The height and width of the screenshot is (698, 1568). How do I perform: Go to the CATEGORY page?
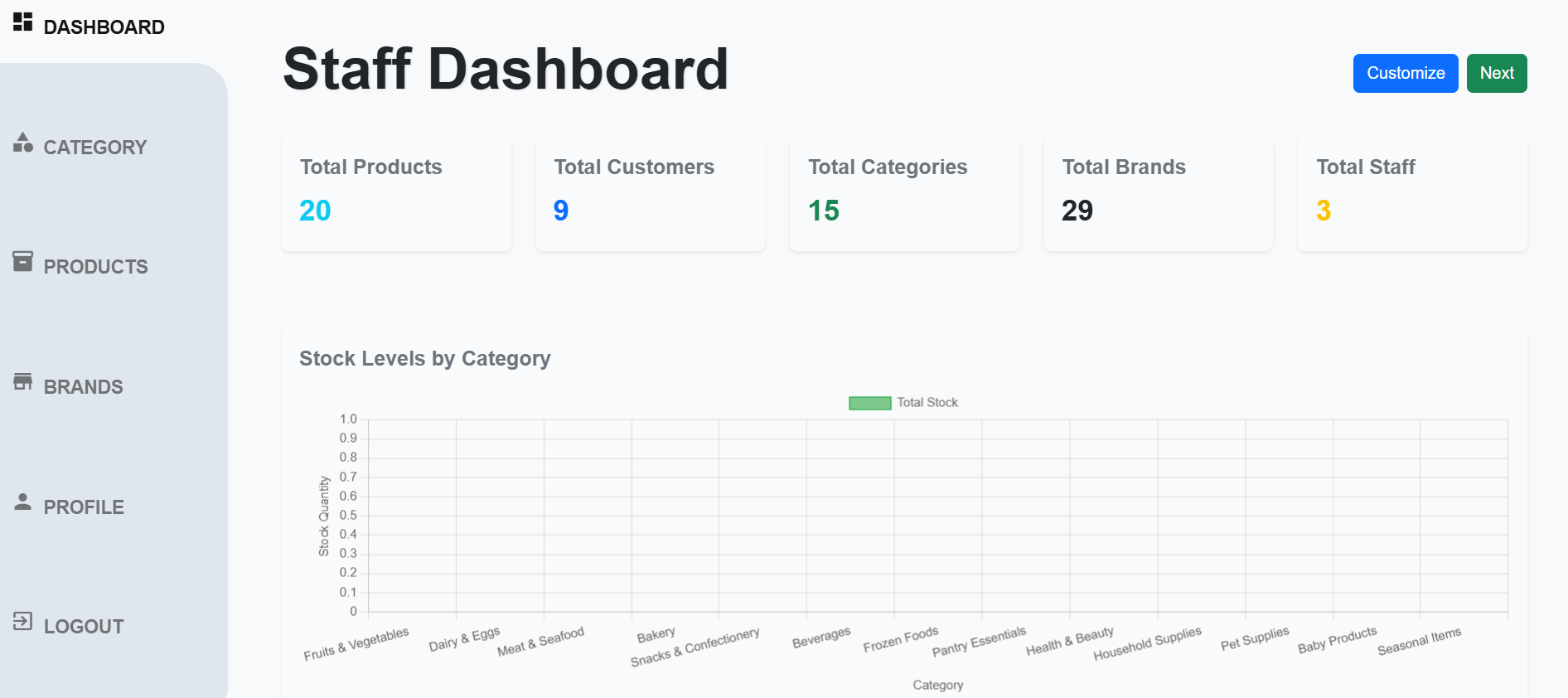pyautogui.click(x=94, y=148)
